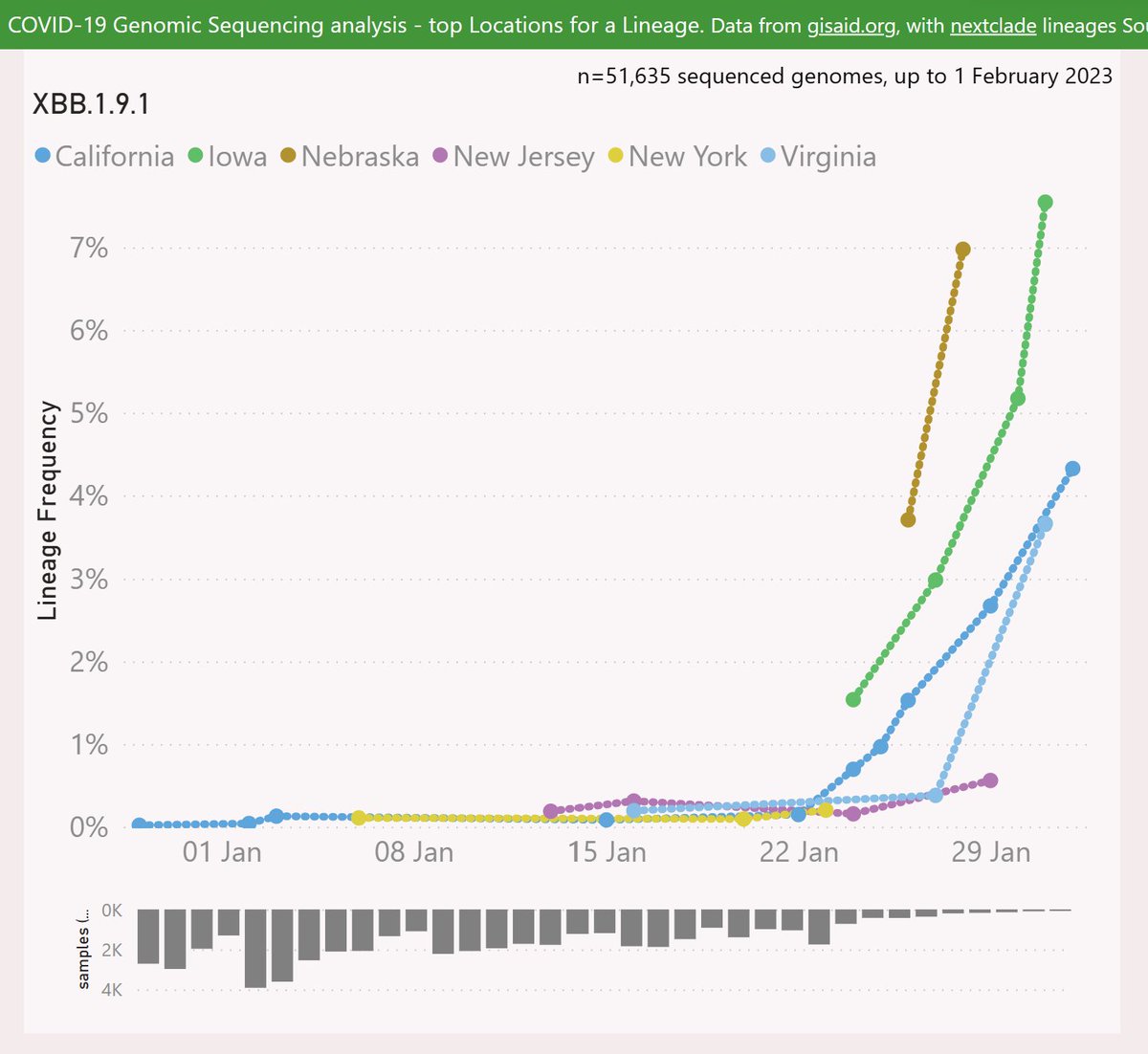Viewport: 1148px width, 1054px height.
Task: Click the Lineage Frequency axis title
Action: pos(48,510)
